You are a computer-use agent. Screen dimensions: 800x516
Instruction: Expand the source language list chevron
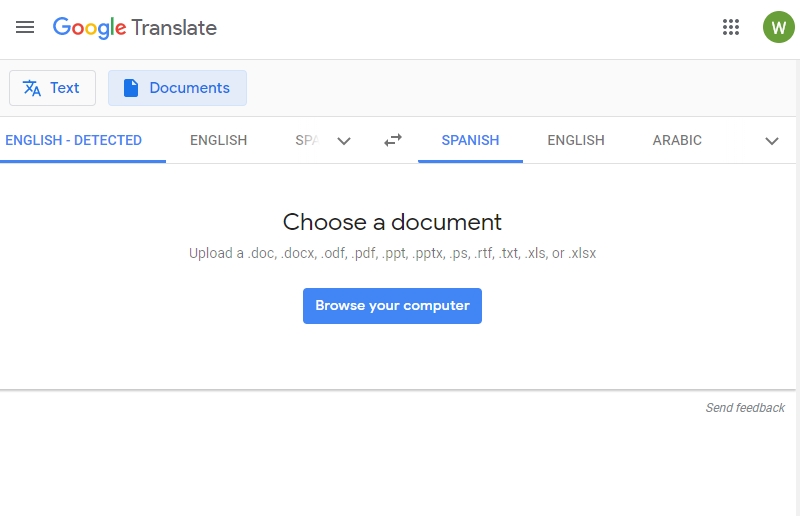tap(344, 141)
